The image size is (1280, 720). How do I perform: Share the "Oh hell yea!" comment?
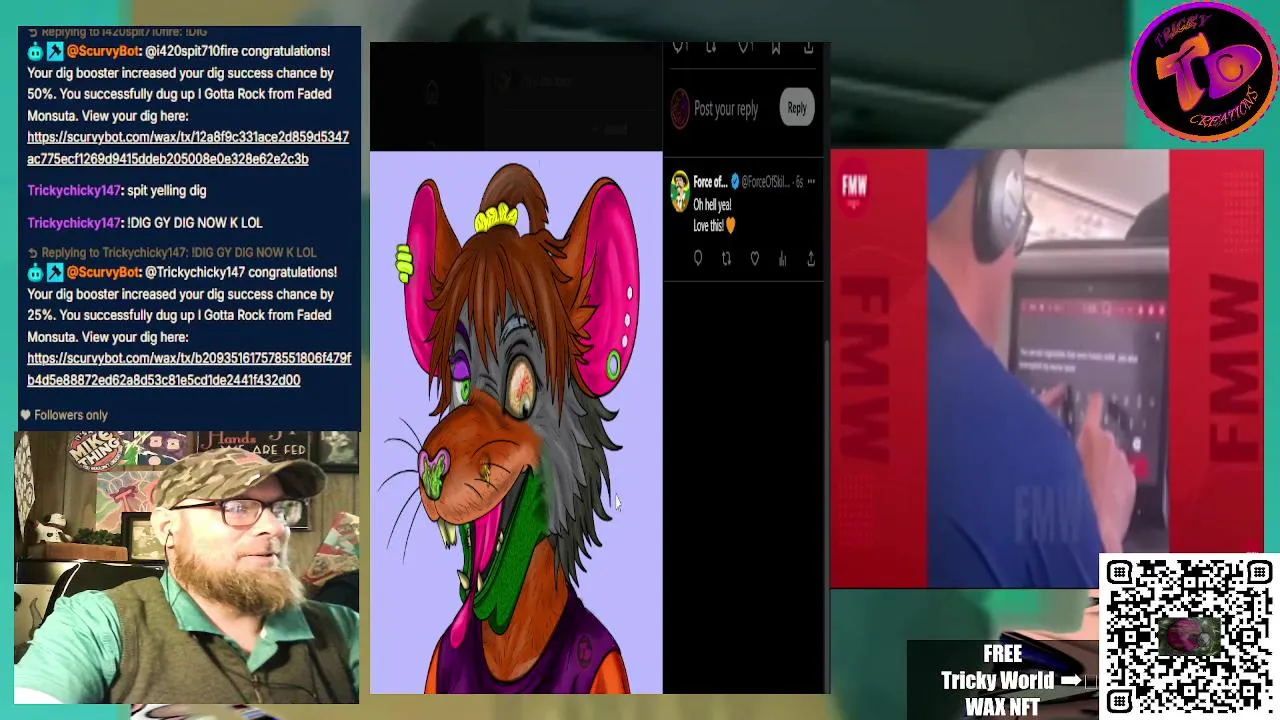(x=811, y=259)
